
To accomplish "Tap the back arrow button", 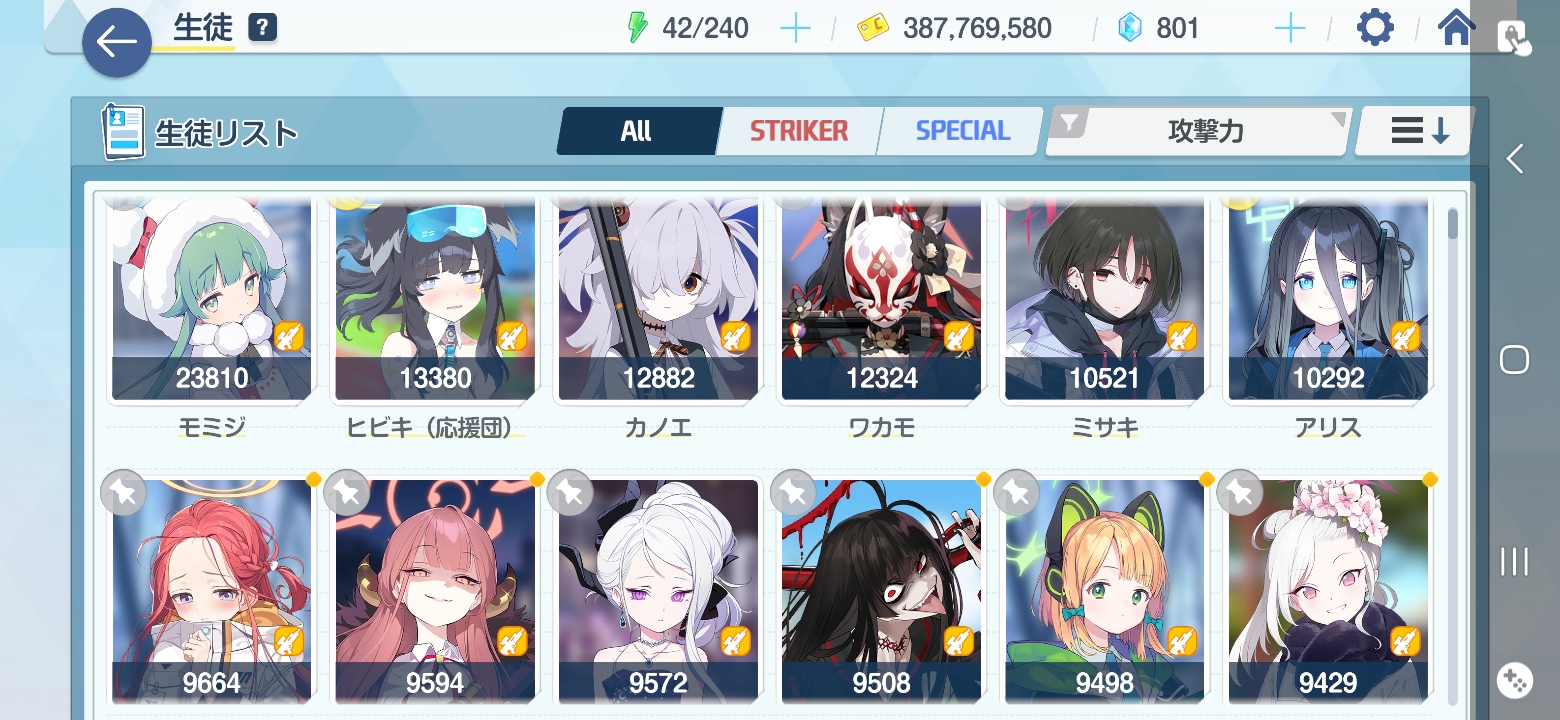I will tap(116, 43).
